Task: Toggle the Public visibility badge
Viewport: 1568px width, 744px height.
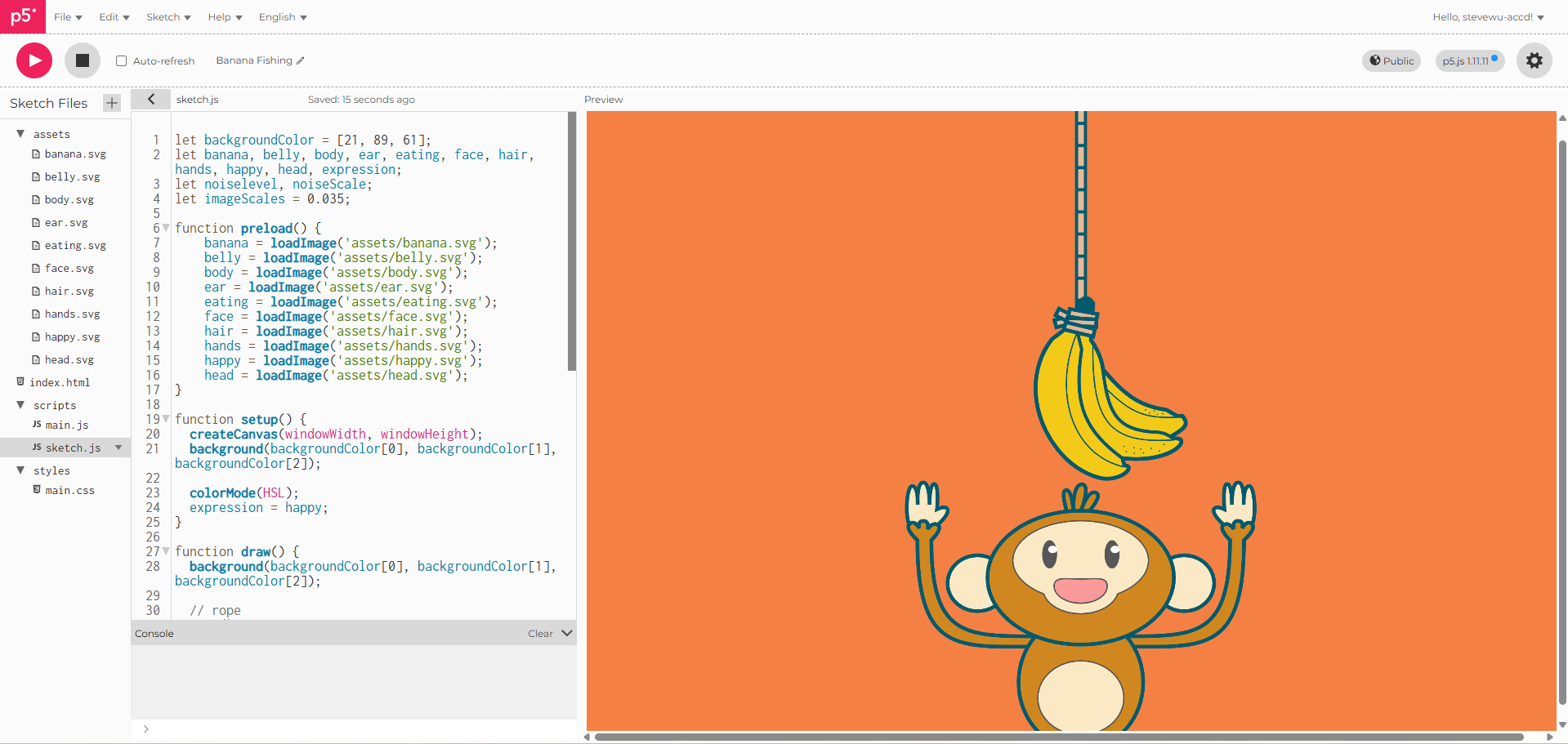Action: [x=1392, y=60]
